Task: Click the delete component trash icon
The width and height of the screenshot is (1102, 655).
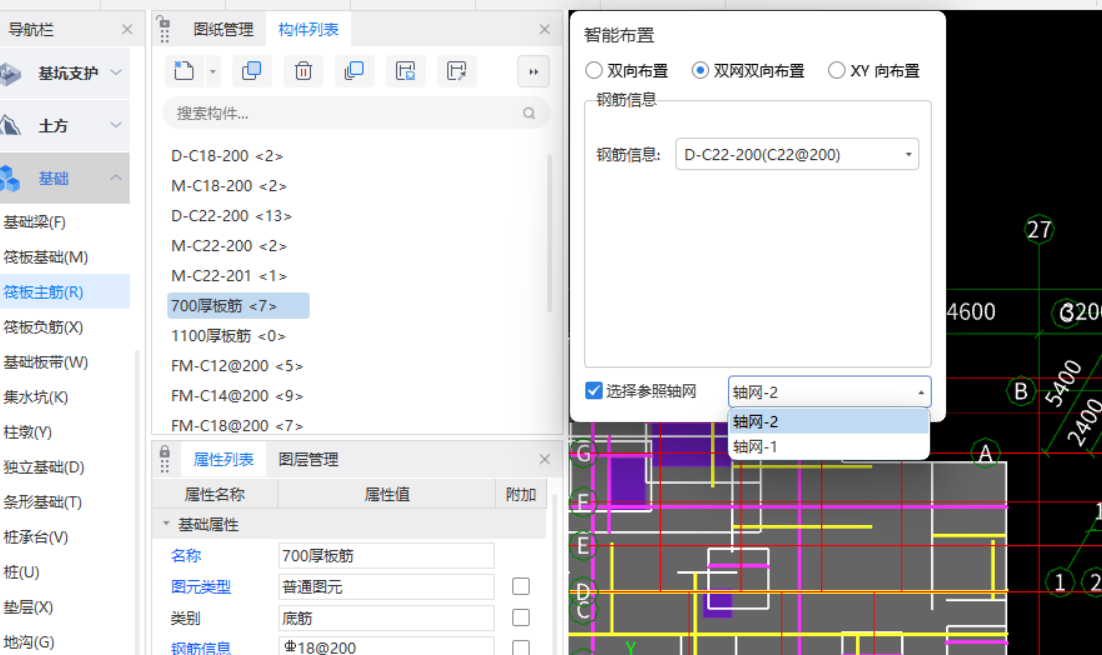Action: pos(303,71)
